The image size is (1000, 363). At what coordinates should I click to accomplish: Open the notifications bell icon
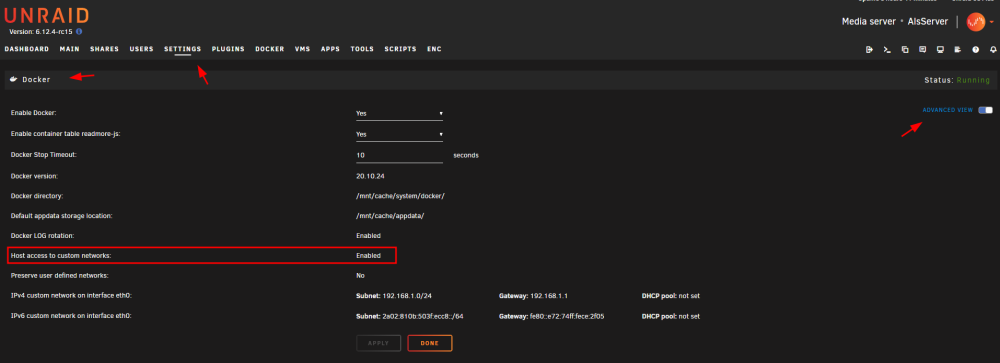[x=993, y=49]
